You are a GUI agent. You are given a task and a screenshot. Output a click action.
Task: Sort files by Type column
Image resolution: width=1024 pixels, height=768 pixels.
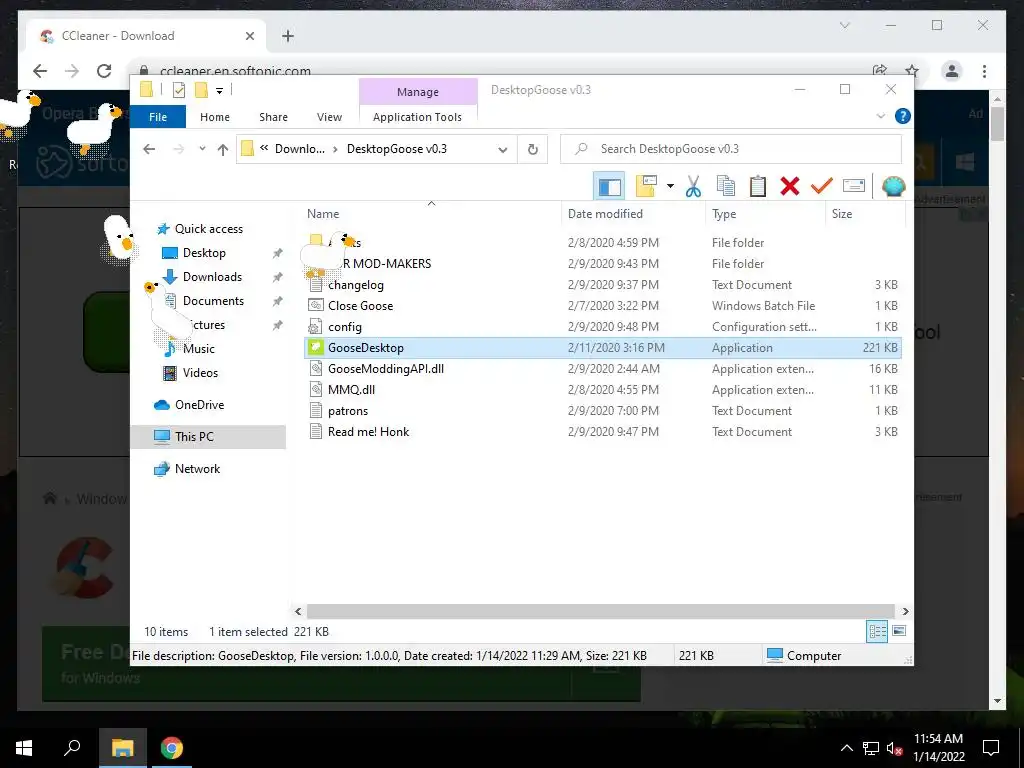(724, 214)
